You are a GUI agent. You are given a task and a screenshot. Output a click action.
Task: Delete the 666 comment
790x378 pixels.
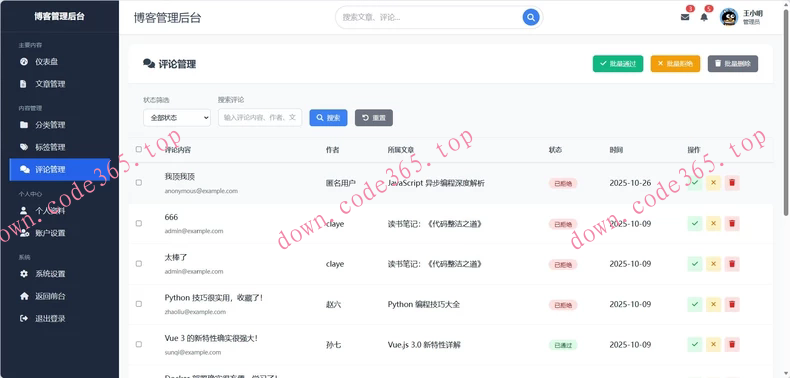click(732, 223)
